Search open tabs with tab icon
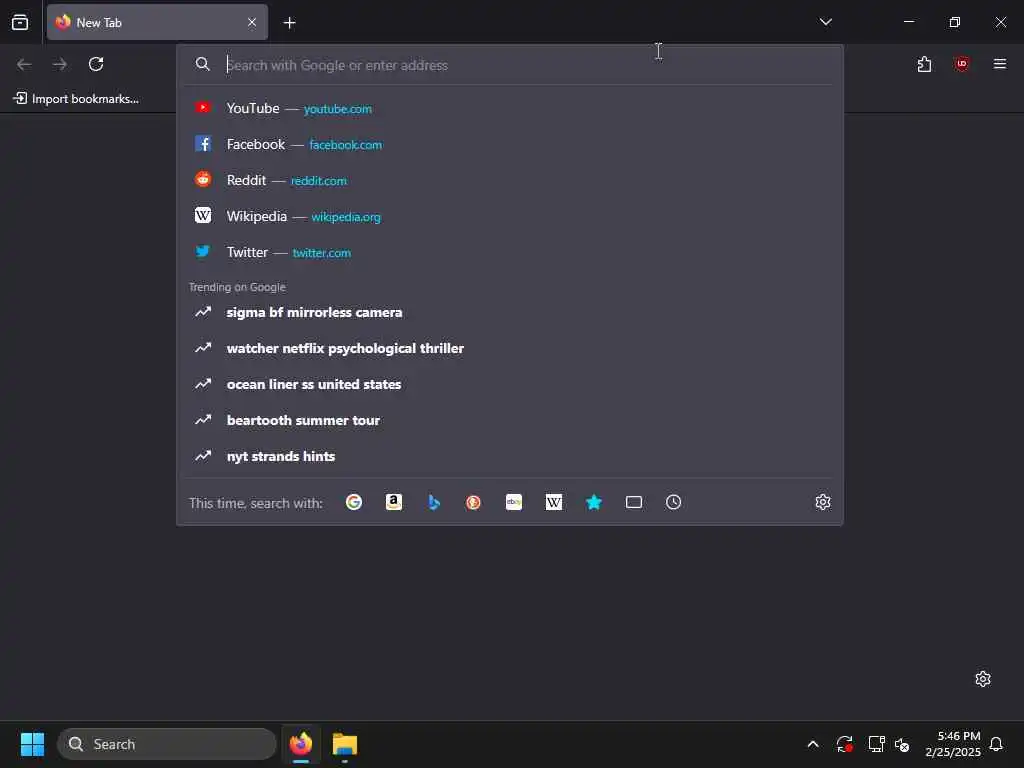The image size is (1024, 768). [633, 502]
